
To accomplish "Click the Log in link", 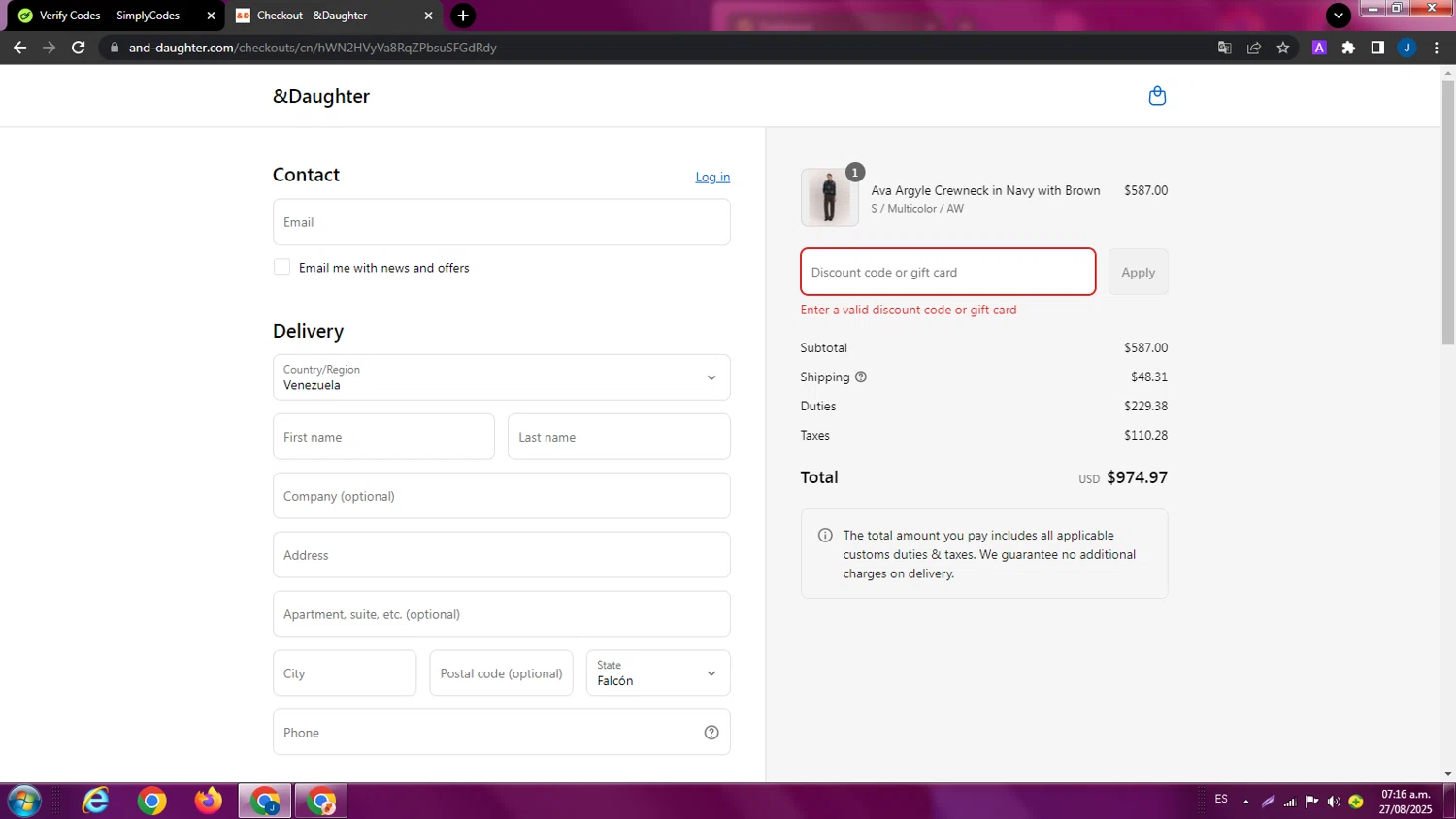I will tap(712, 177).
